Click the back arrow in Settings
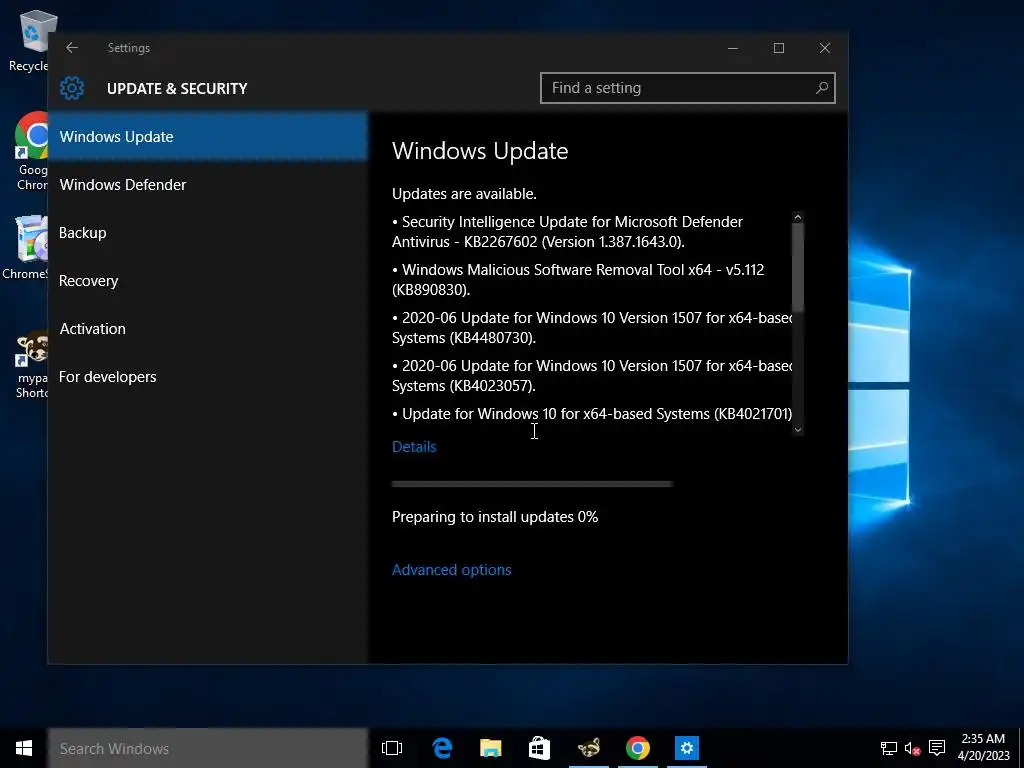The width and height of the screenshot is (1024, 768). [x=72, y=48]
